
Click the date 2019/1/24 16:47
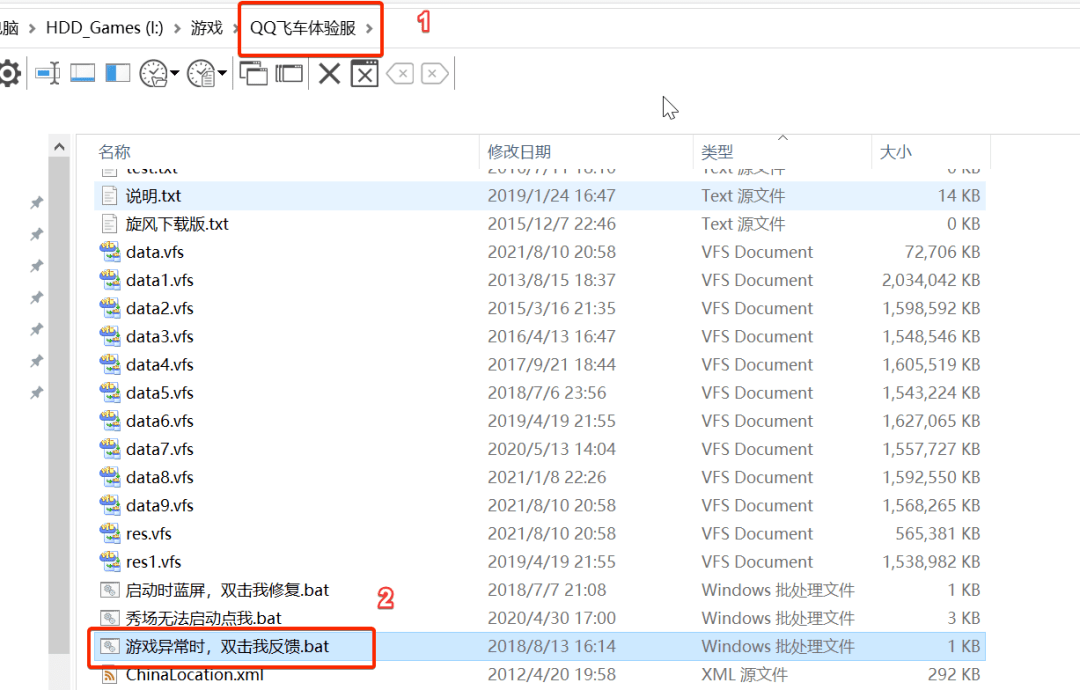click(552, 196)
